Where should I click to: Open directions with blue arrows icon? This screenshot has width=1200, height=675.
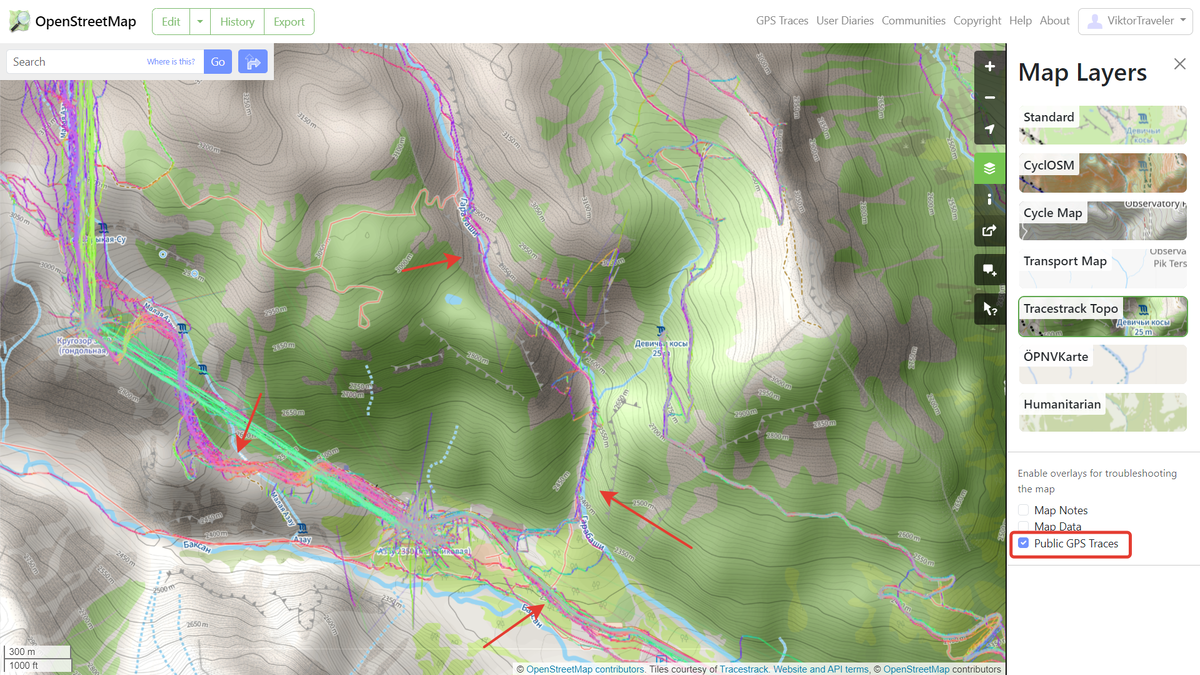pyautogui.click(x=253, y=62)
